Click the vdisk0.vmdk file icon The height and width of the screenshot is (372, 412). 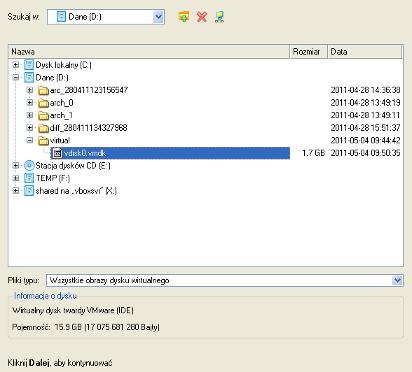tap(57, 153)
